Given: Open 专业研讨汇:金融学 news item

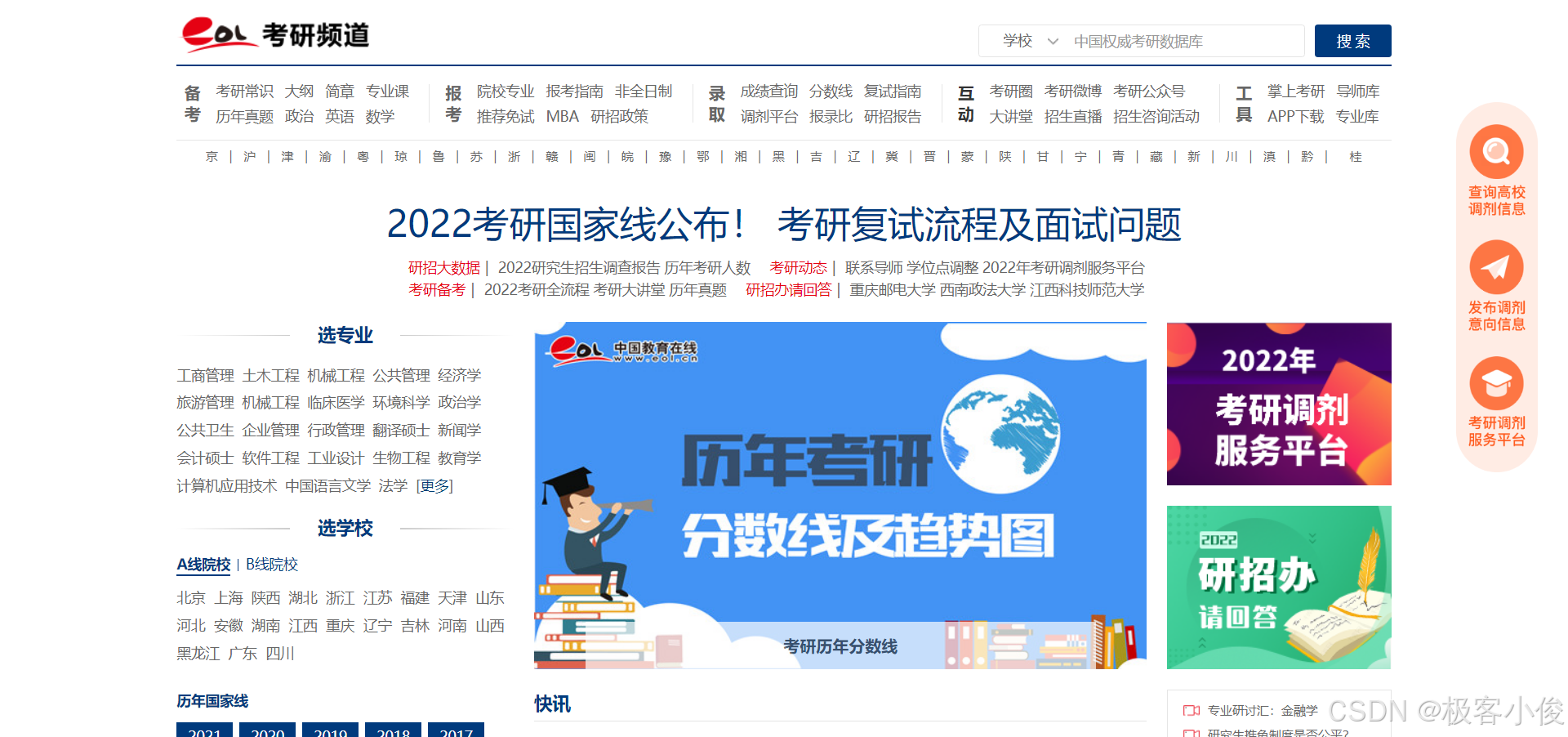Looking at the screenshot, I should point(1263,711).
